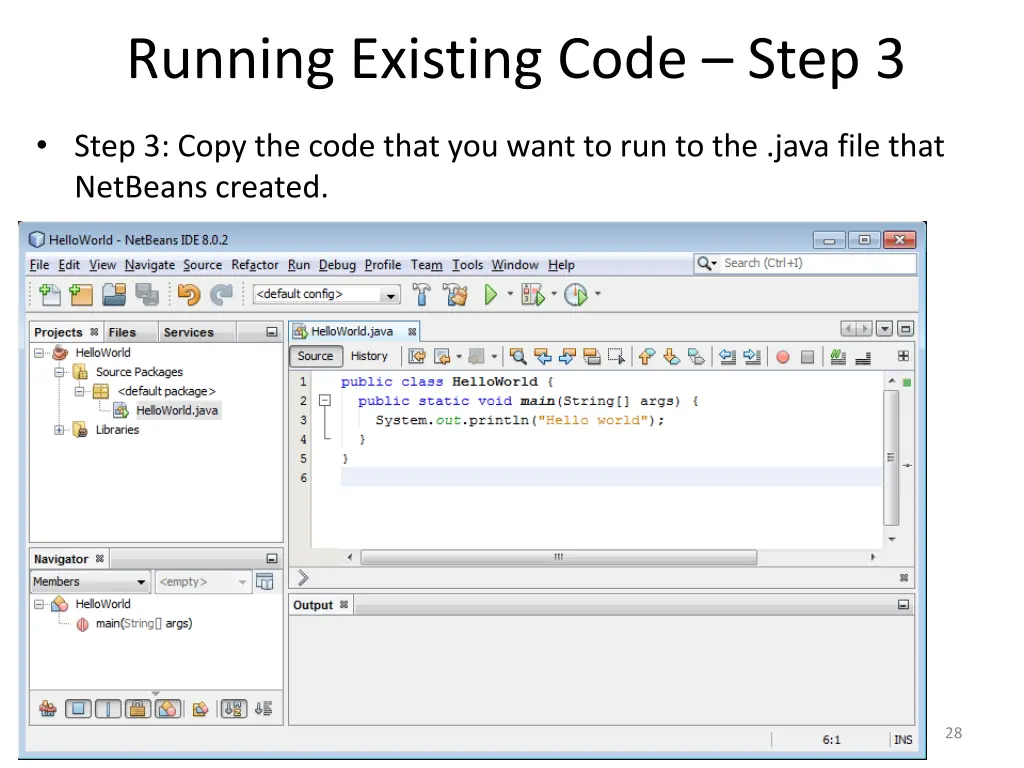1024x768 pixels.
Task: Open the File menu
Action: (x=39, y=264)
